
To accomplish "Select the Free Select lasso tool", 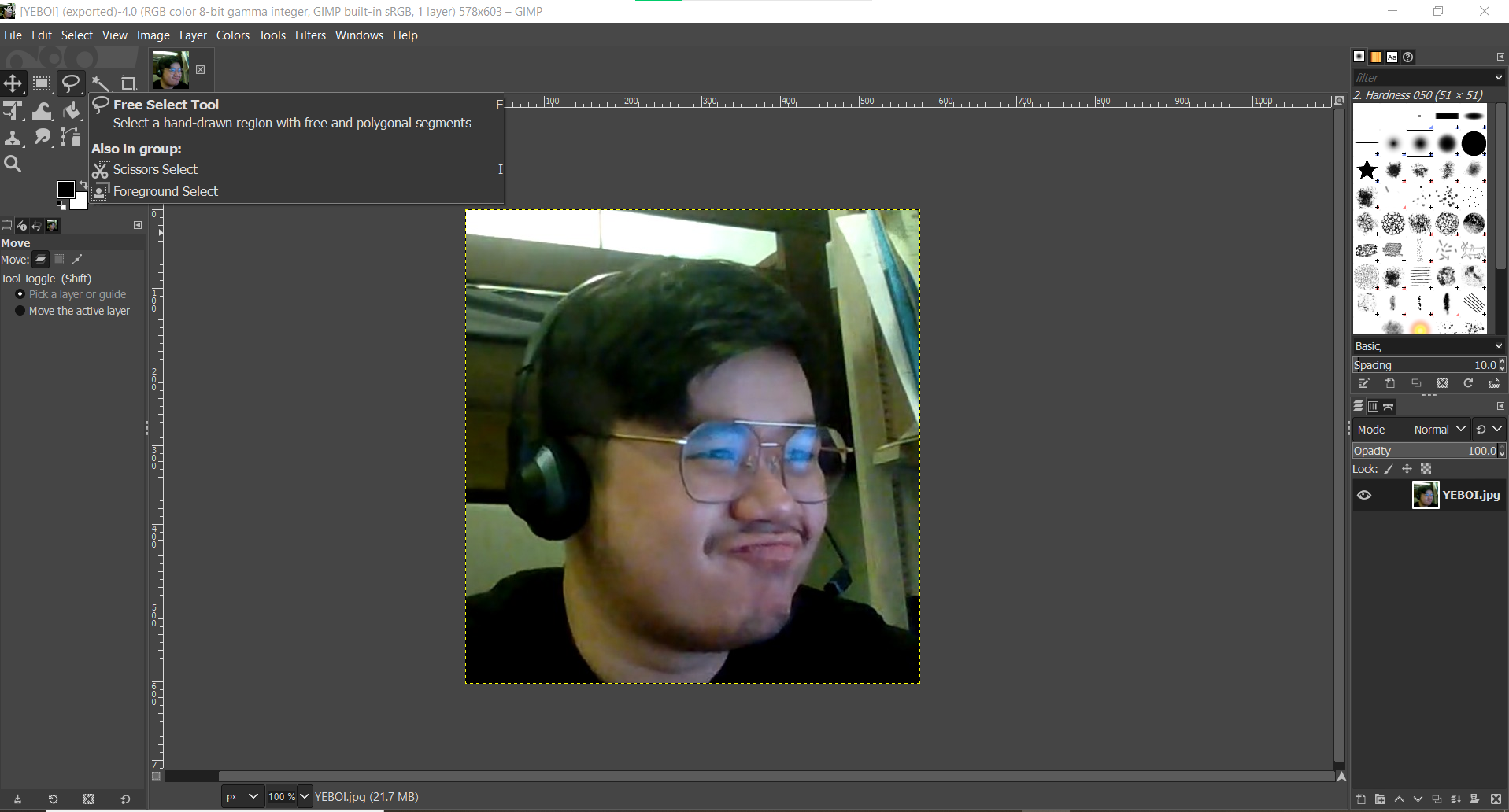I will pyautogui.click(x=72, y=83).
